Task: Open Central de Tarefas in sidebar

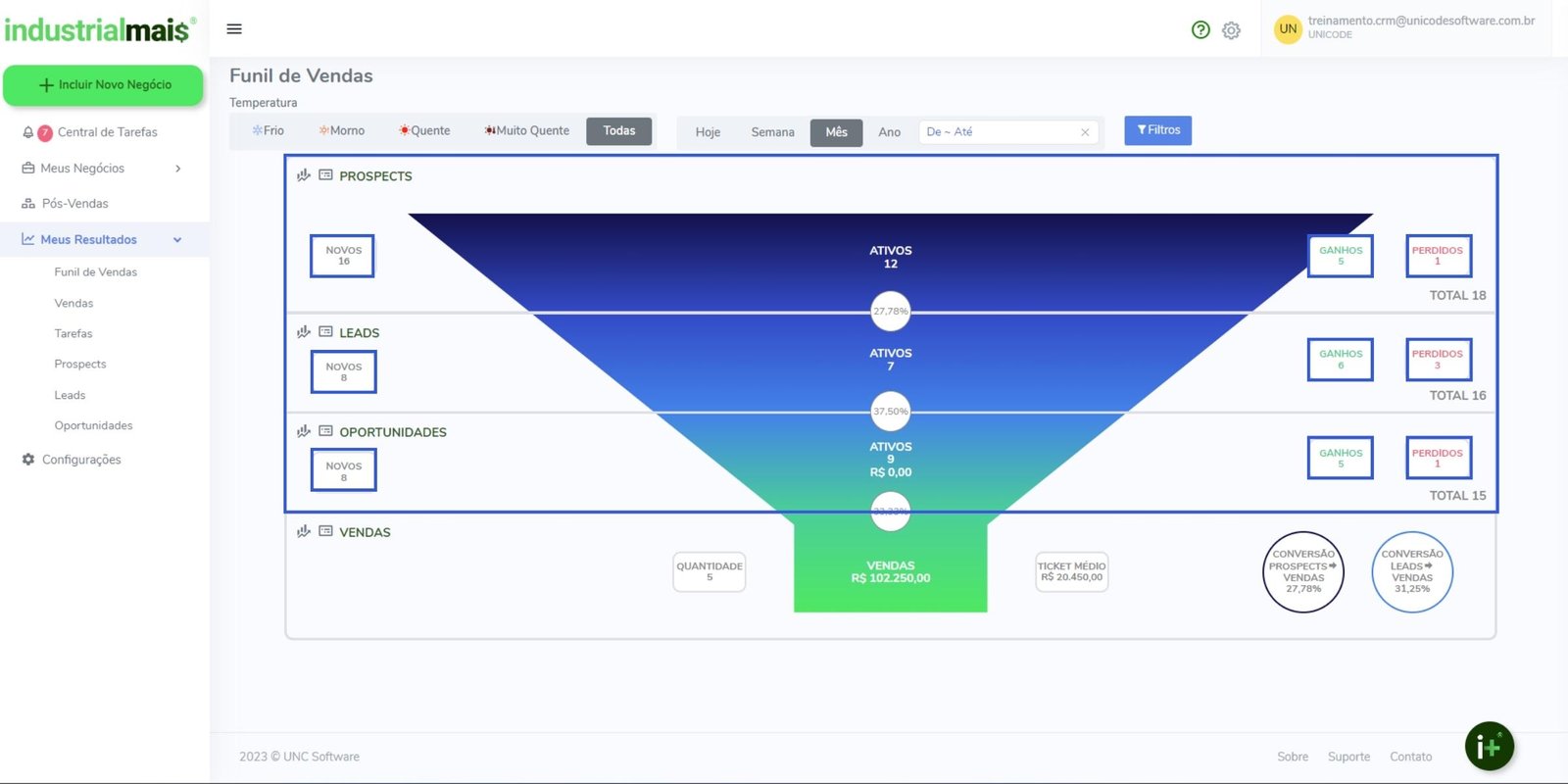Action: coord(107,132)
